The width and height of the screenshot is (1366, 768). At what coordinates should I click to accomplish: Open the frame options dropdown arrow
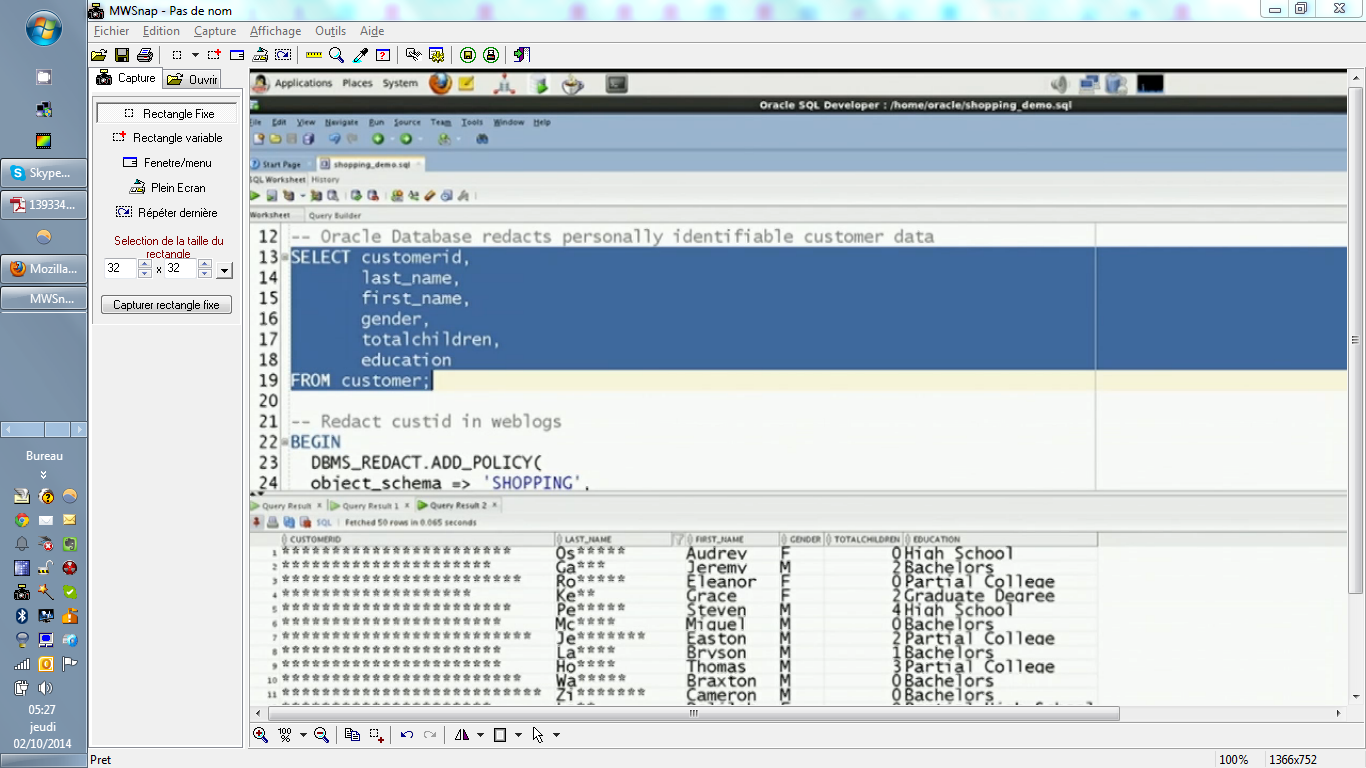(x=518, y=735)
